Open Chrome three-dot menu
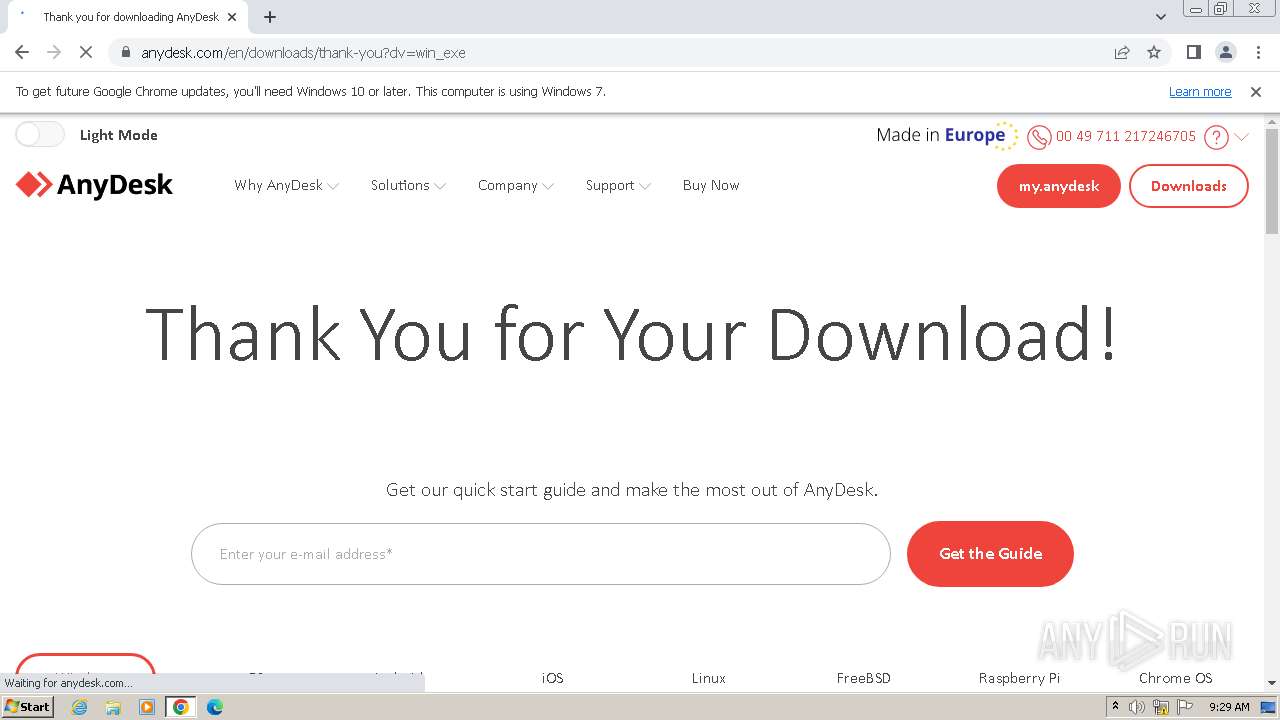1280x720 pixels. [x=1257, y=52]
